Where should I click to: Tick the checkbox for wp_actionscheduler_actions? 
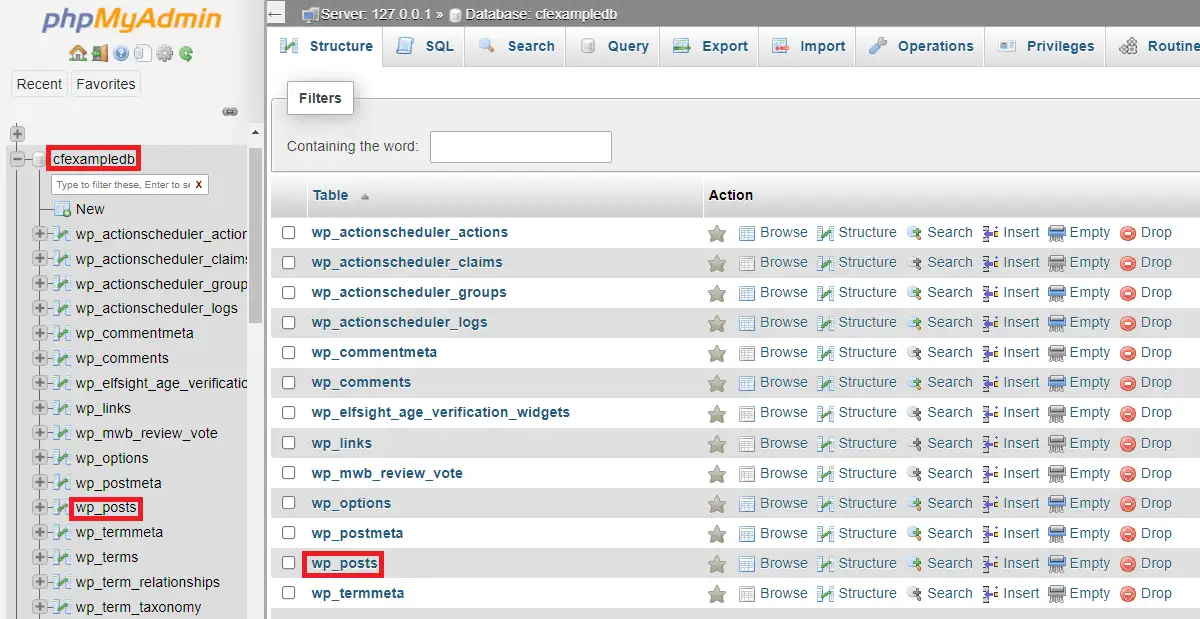tap(289, 232)
